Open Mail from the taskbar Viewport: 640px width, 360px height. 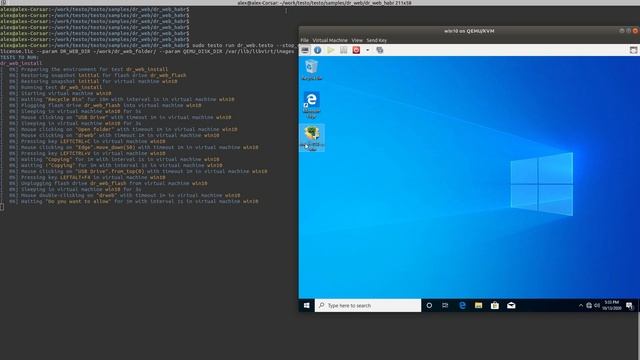point(511,305)
